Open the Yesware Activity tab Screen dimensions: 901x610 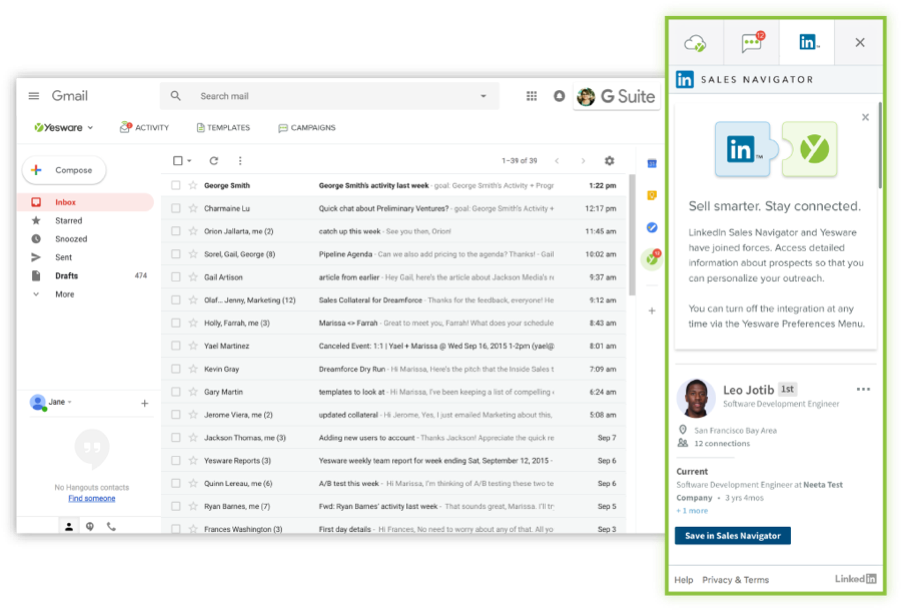[144, 128]
